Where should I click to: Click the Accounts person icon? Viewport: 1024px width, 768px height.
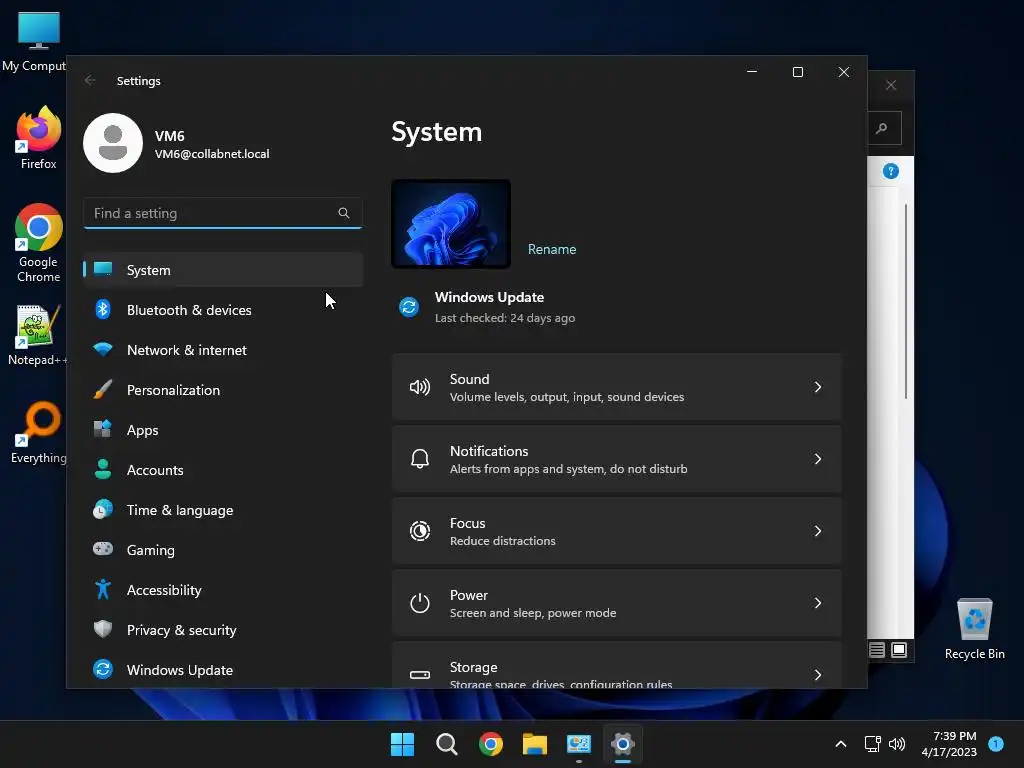103,470
